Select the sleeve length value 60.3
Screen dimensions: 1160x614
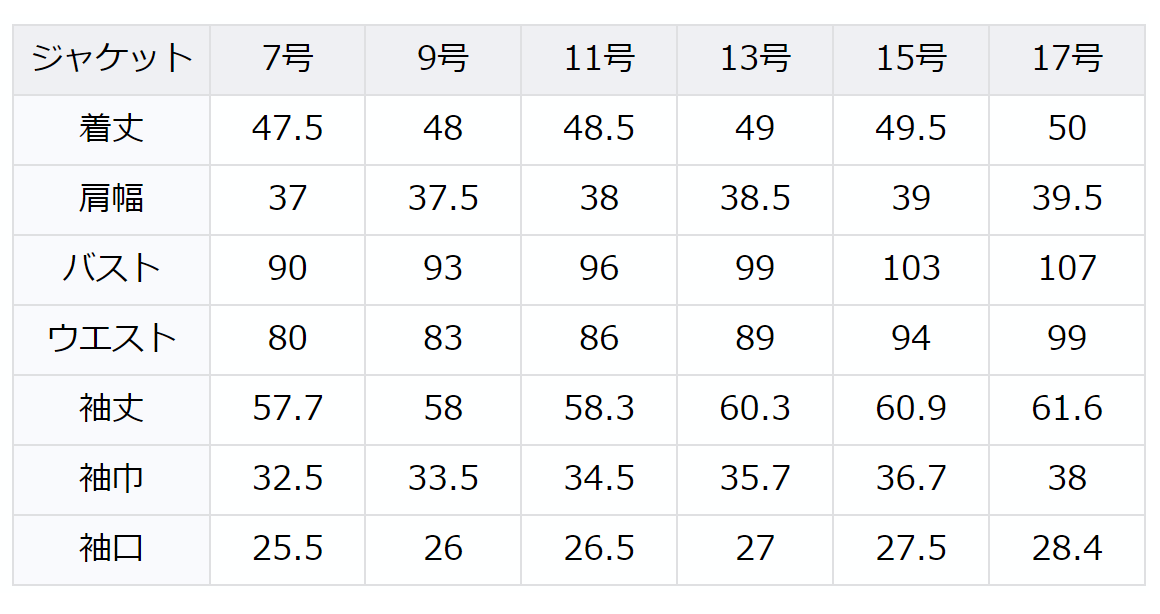[x=755, y=409]
